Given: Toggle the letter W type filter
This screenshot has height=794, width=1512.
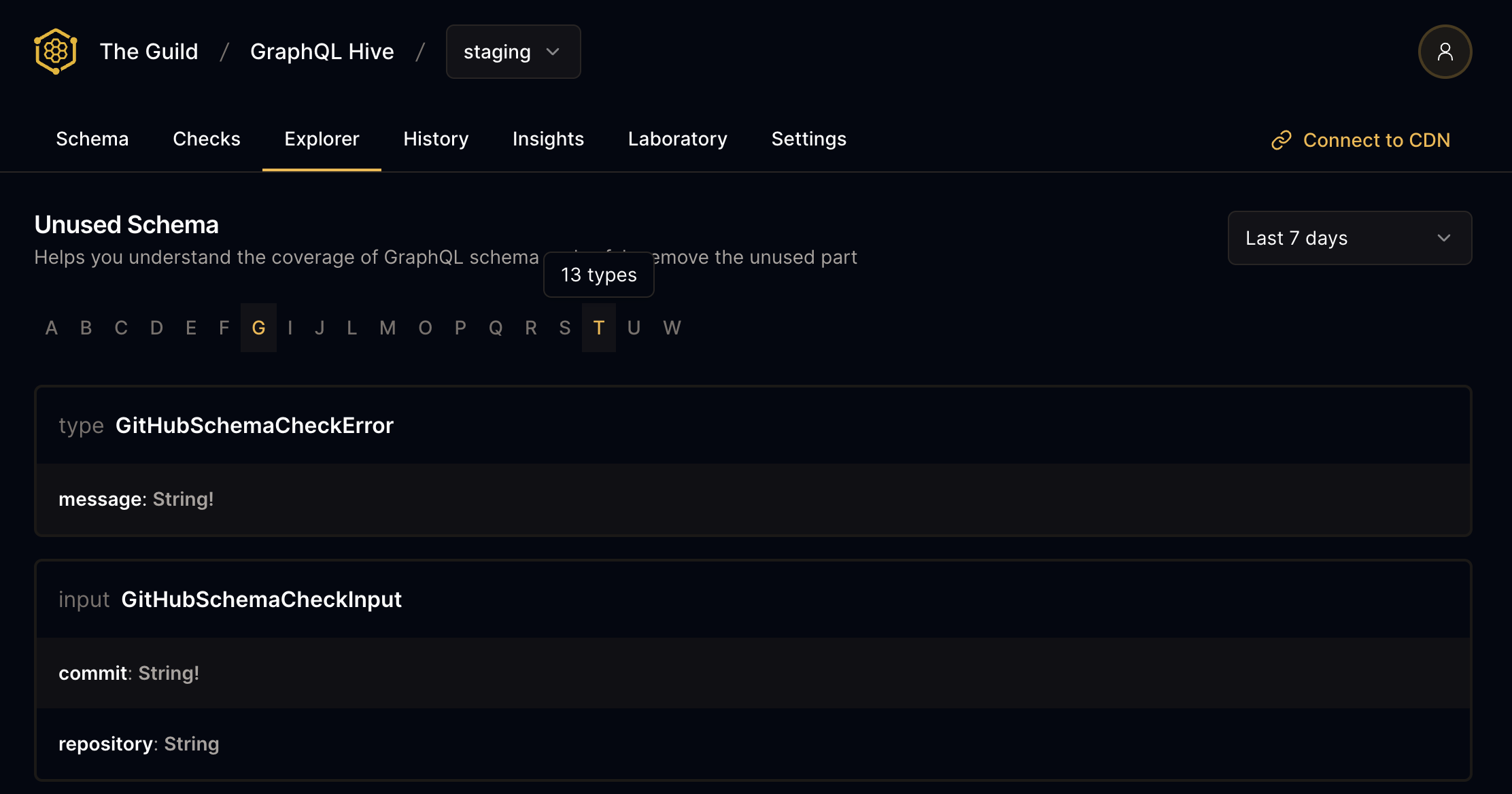Looking at the screenshot, I should [x=672, y=328].
